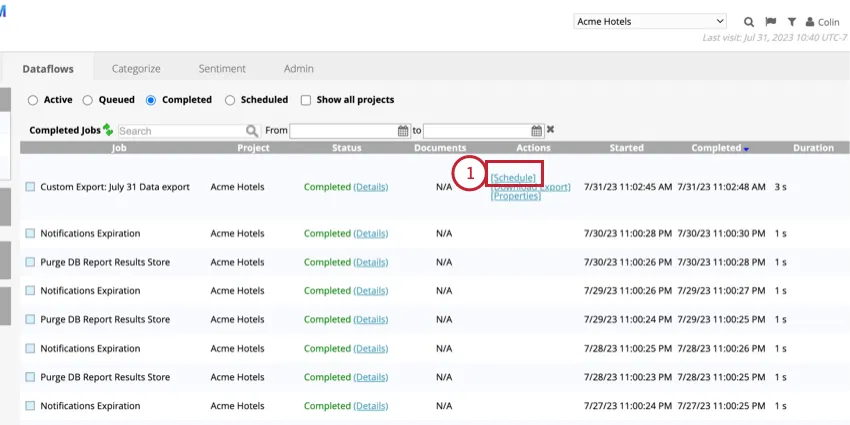Enable Show all projects checkbox
The image size is (850, 425).
[x=306, y=100]
